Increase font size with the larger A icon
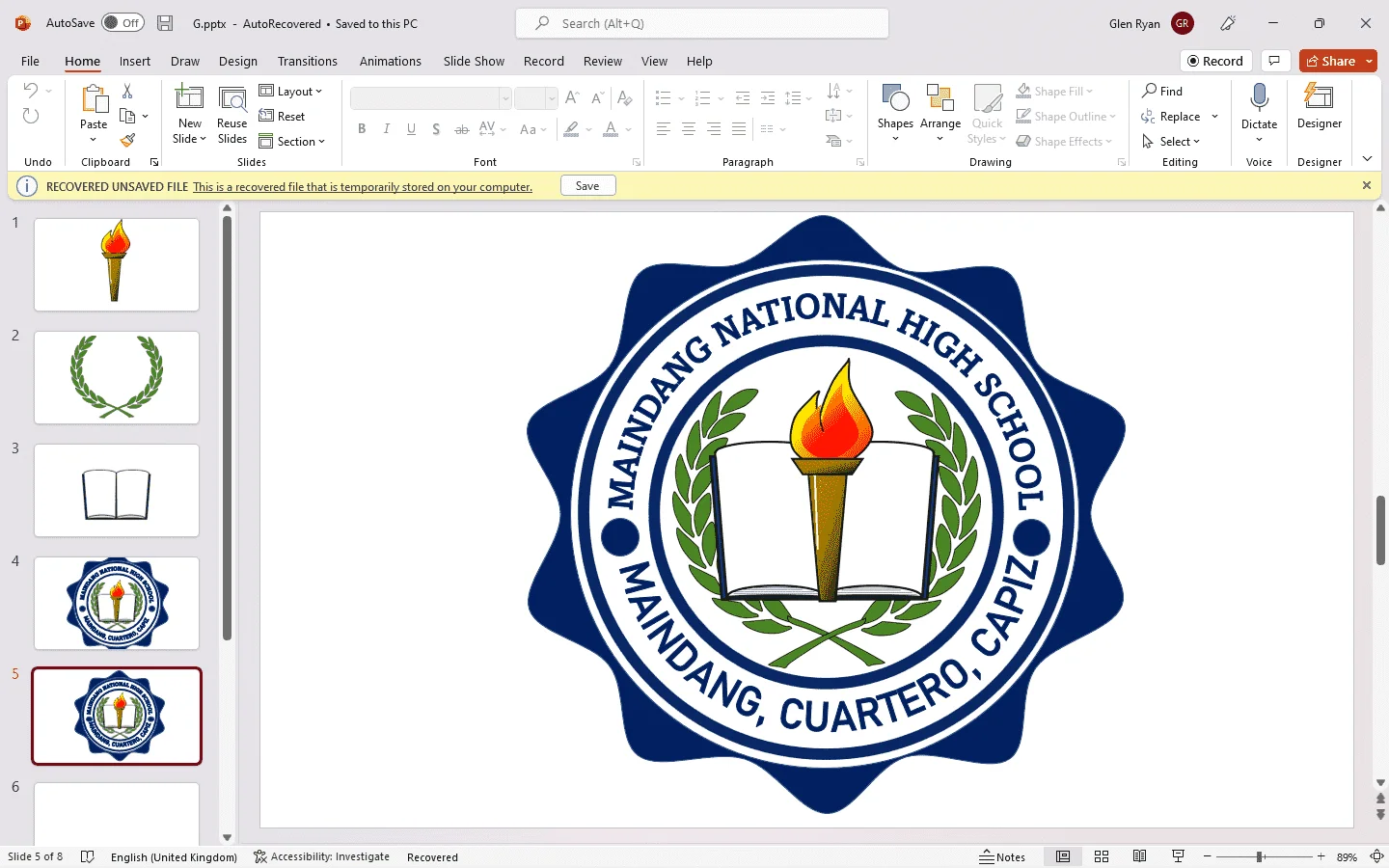The image size is (1389, 868). click(x=572, y=98)
